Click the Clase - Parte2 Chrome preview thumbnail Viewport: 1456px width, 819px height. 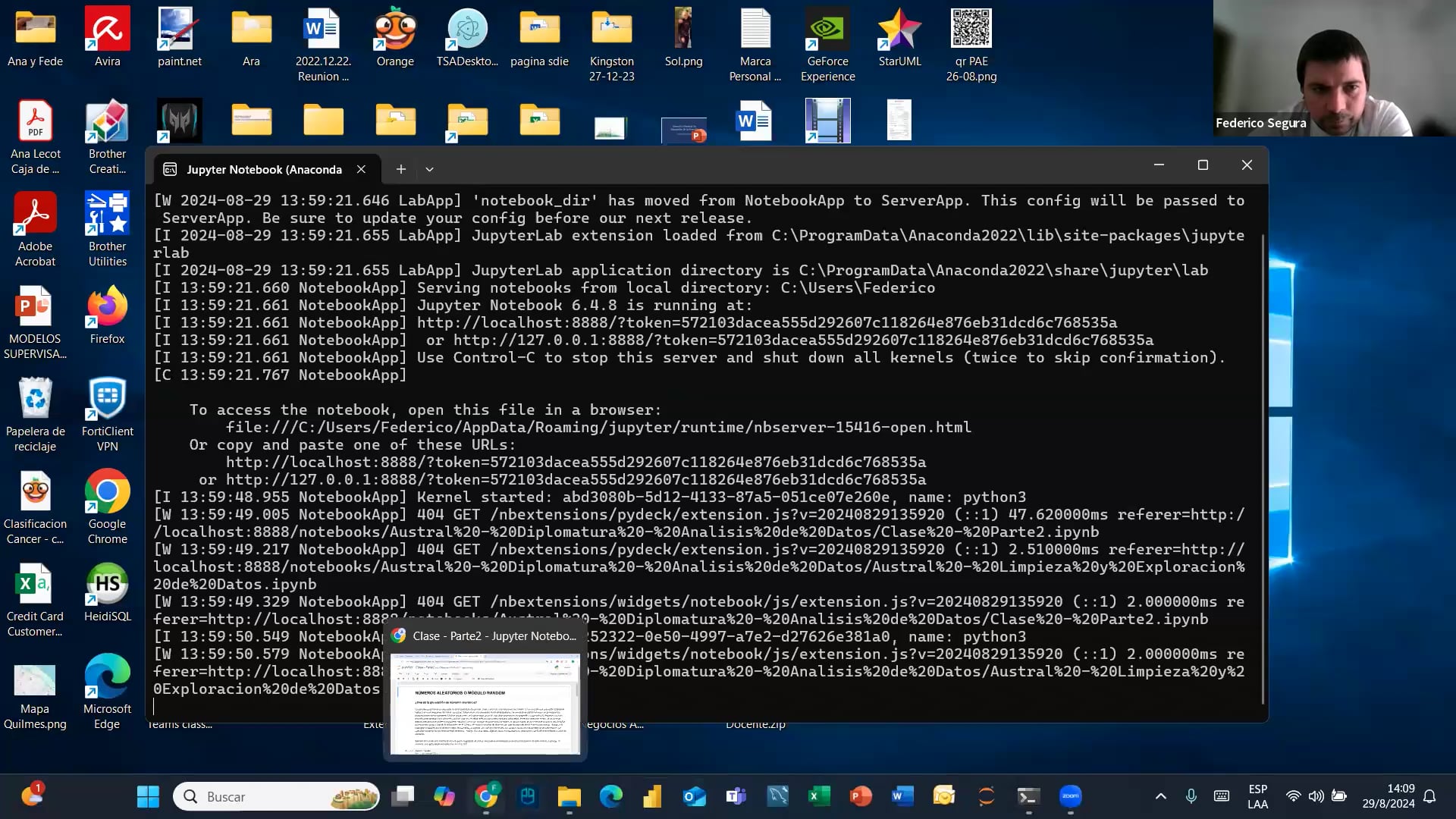(485, 703)
